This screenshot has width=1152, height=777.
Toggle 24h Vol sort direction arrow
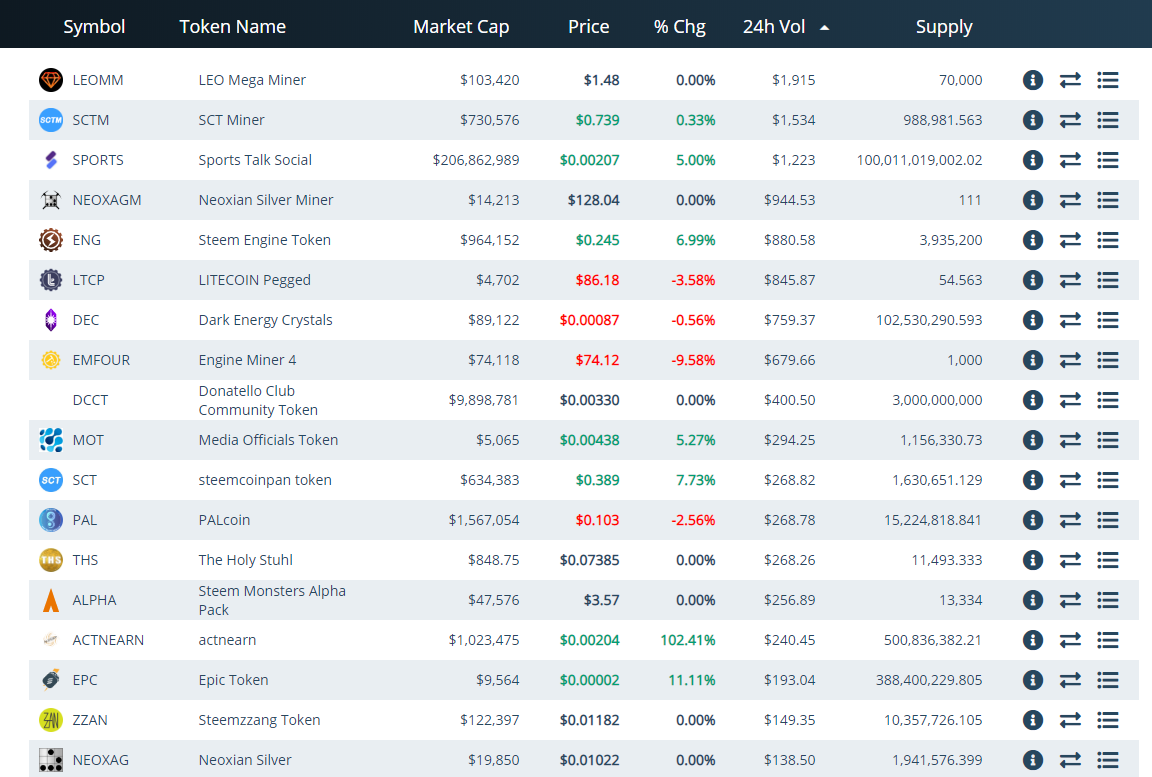(x=824, y=28)
